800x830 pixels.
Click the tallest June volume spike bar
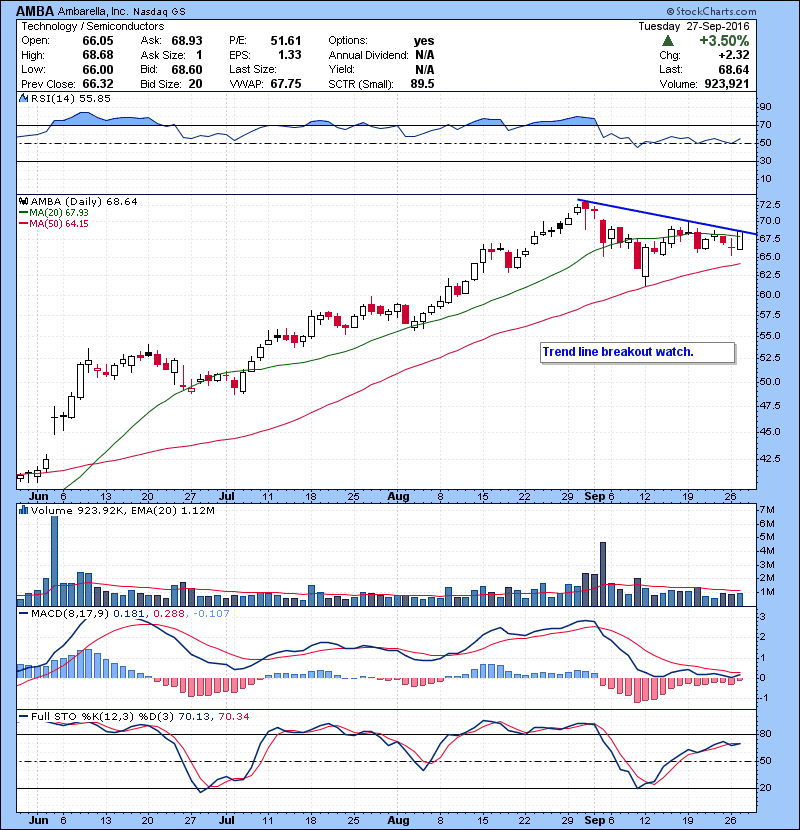[54, 561]
